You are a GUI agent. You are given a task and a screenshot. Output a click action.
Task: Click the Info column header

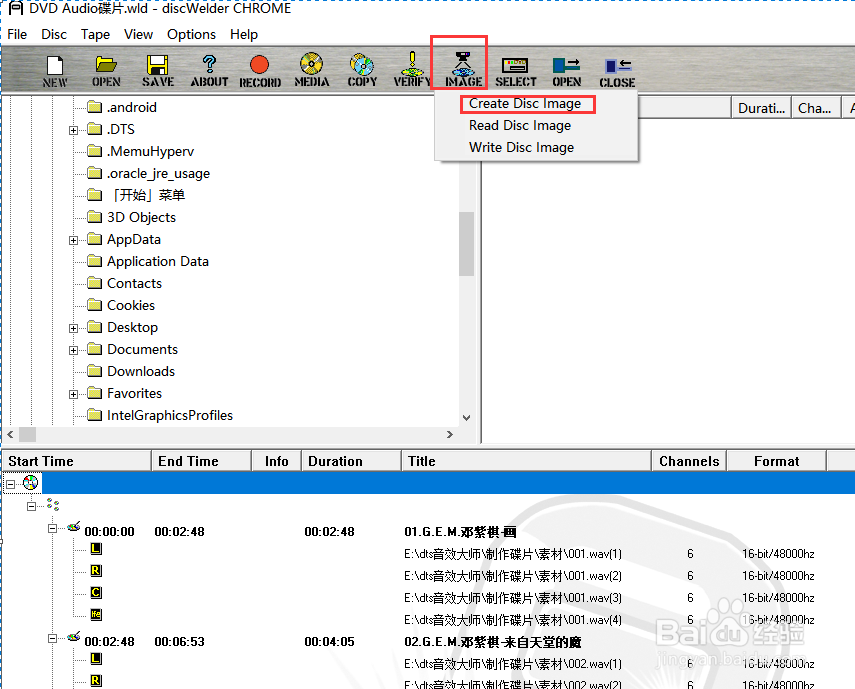[276, 461]
